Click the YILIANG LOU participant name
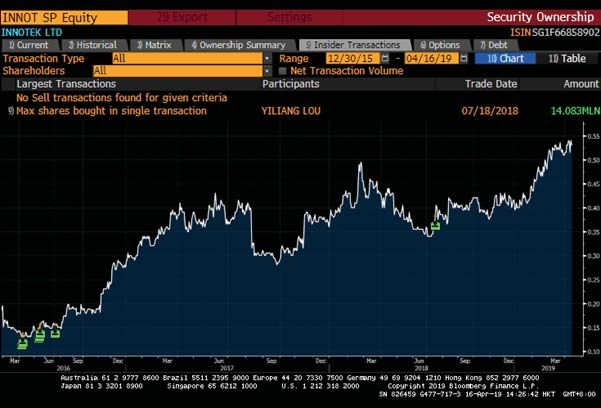Viewport: 601px width, 408px height. 291,111
